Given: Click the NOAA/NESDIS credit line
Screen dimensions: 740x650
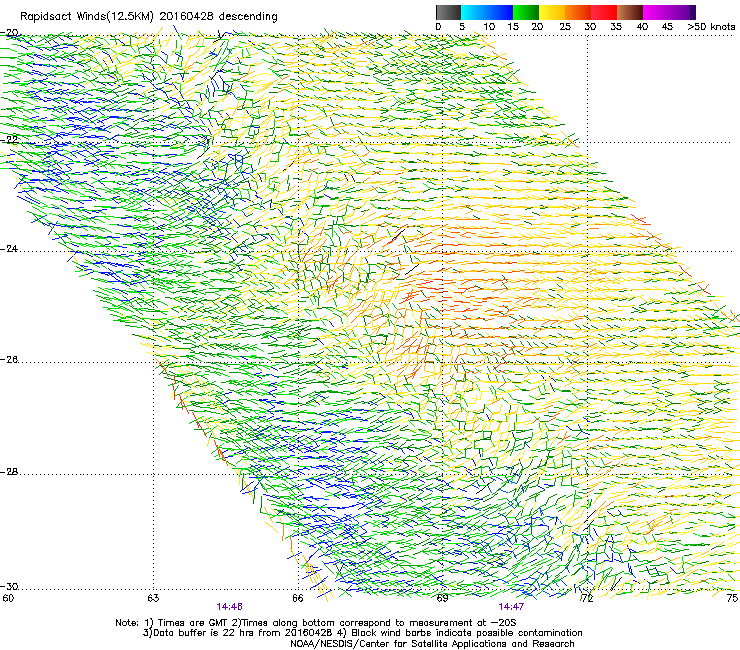Looking at the screenshot, I should (x=432, y=644).
